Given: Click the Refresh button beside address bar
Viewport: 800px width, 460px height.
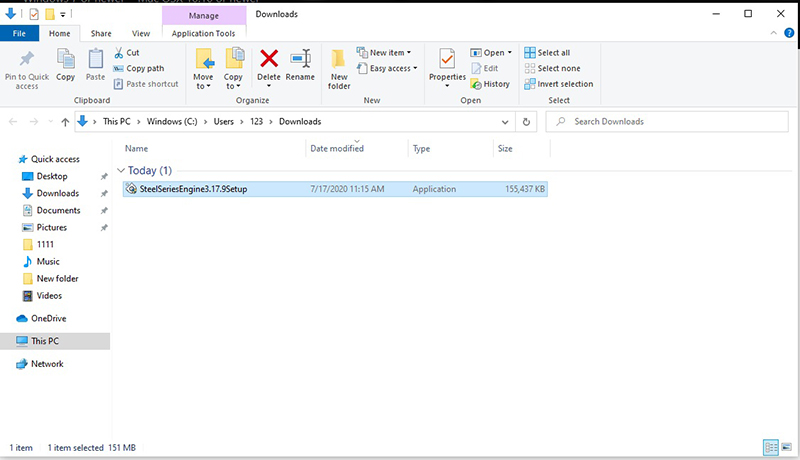Looking at the screenshot, I should coord(527,122).
